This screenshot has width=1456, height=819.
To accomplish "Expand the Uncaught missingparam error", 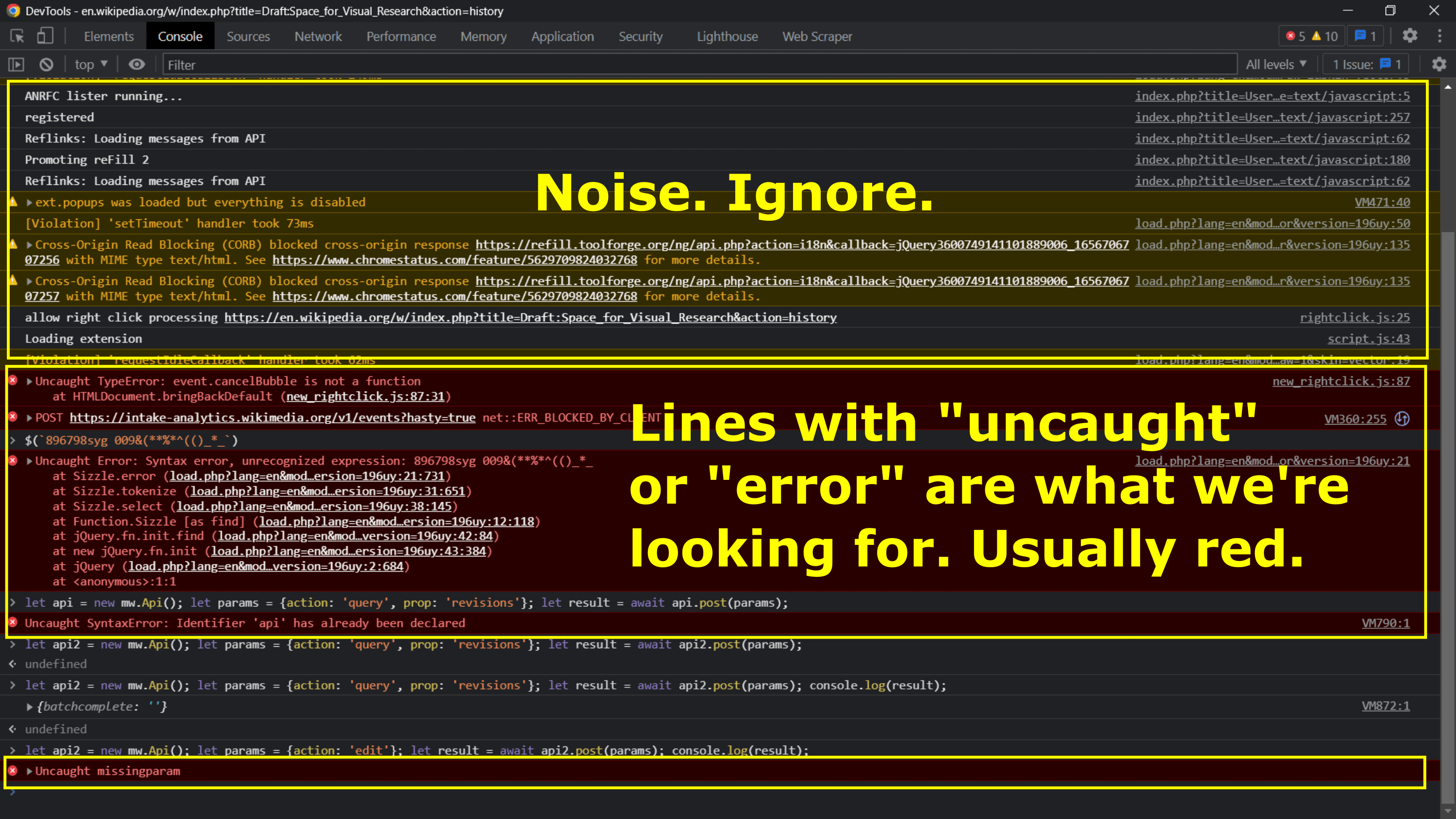I will (x=30, y=771).
